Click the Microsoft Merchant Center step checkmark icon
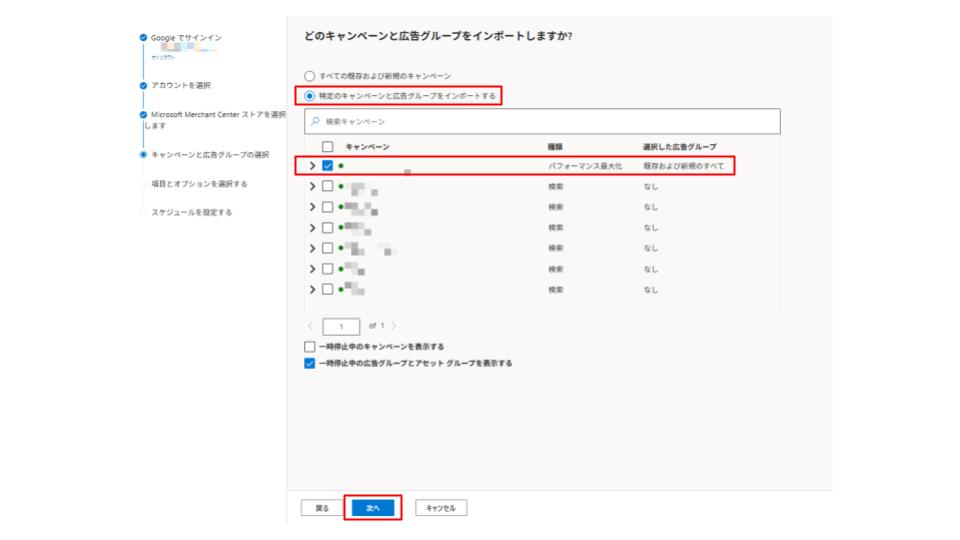The height and width of the screenshot is (540, 960). coord(144,115)
